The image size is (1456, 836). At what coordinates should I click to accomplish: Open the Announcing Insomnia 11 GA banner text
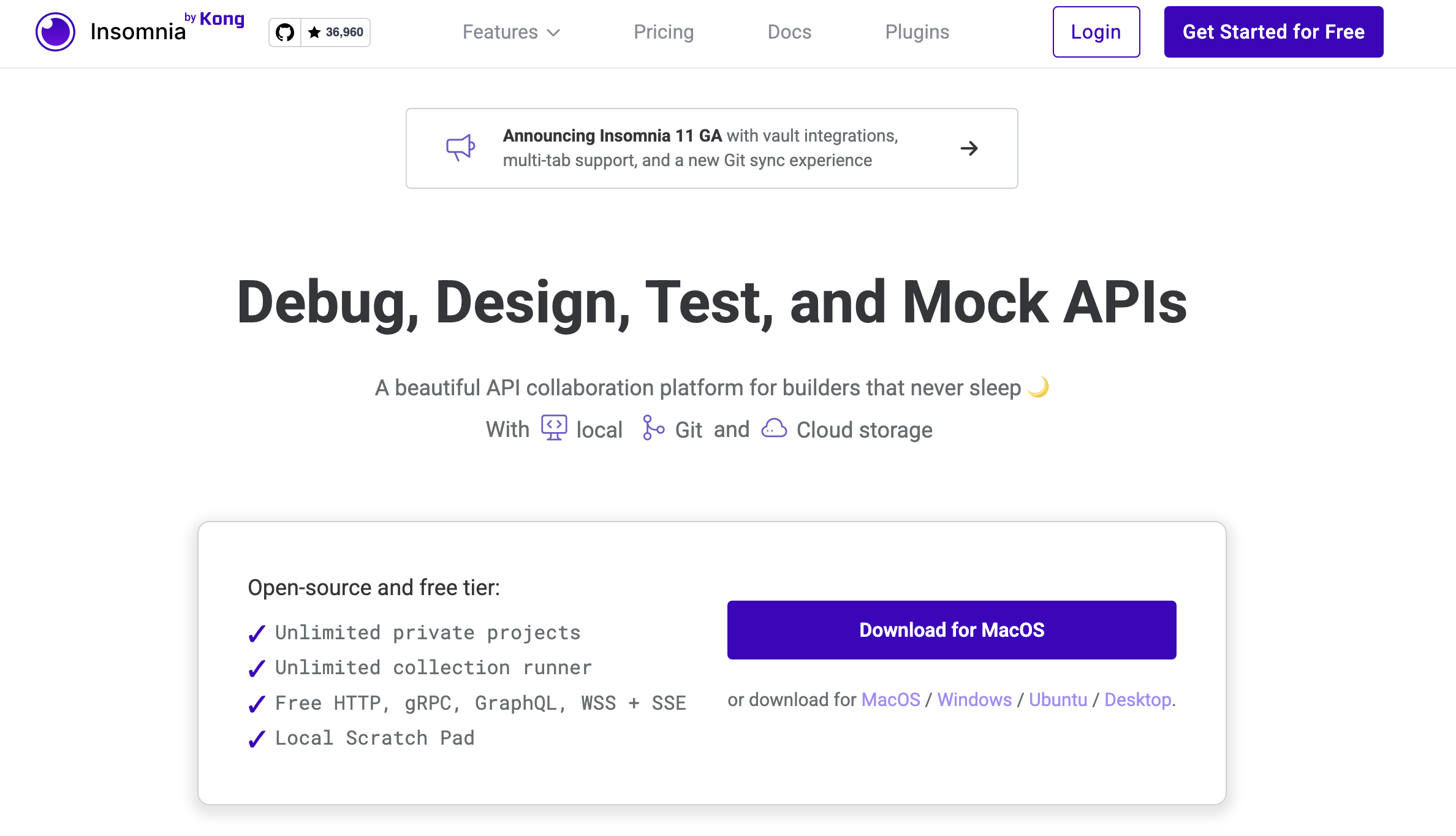(x=700, y=148)
